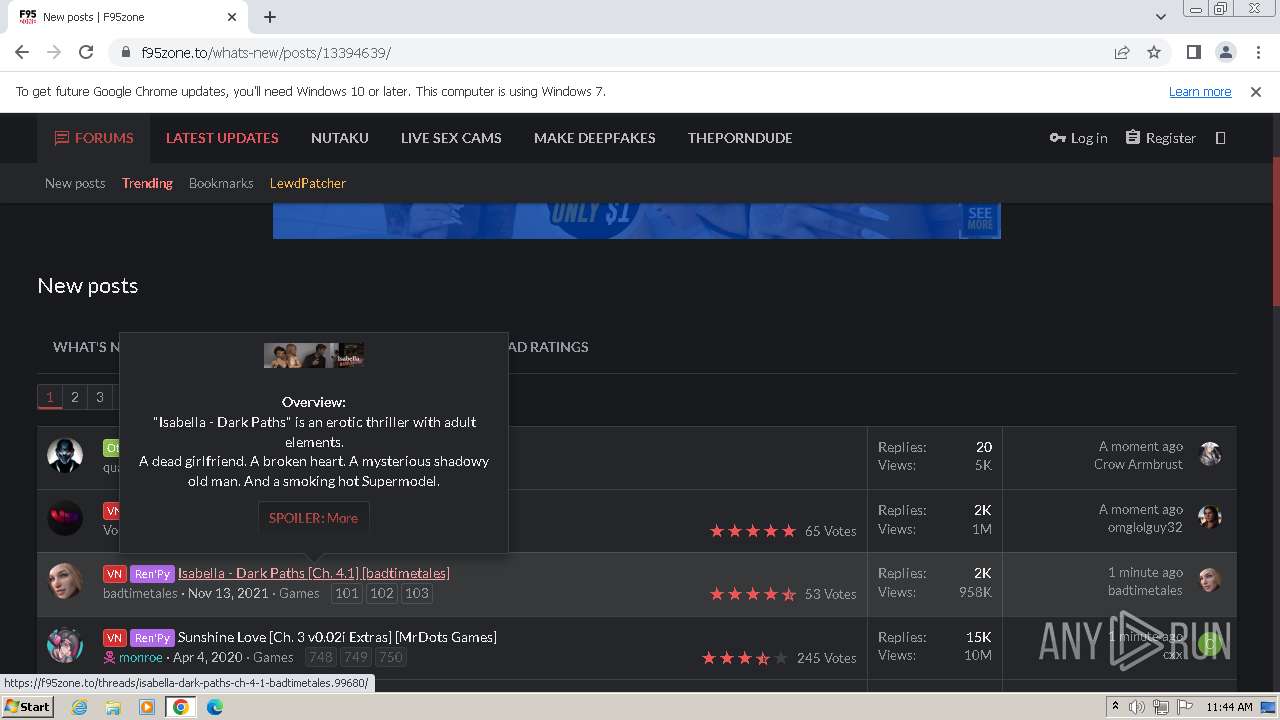Open the FORUMS menu item

[94, 138]
